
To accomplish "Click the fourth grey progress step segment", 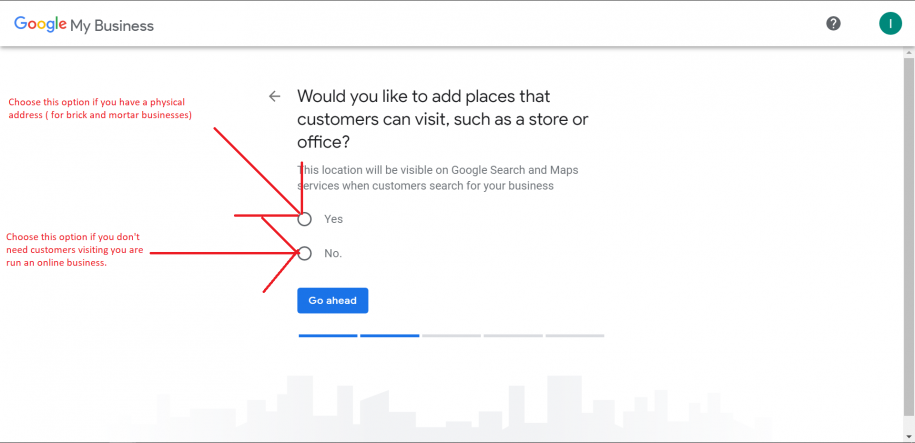I will pyautogui.click(x=513, y=336).
